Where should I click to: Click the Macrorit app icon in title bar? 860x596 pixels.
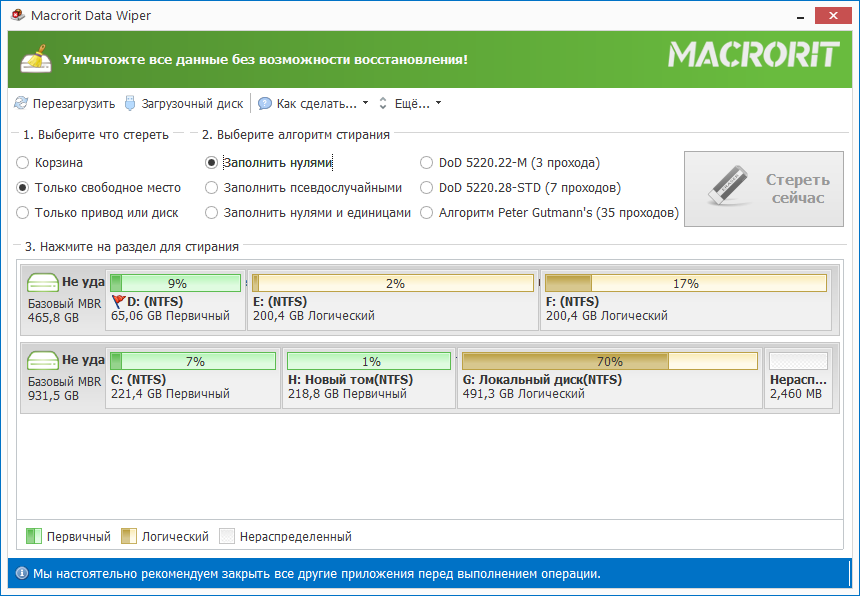tap(15, 16)
